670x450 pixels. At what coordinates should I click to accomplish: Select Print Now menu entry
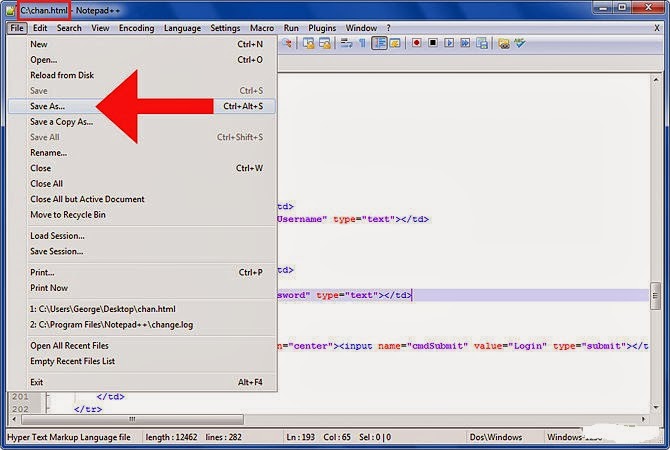click(141, 288)
